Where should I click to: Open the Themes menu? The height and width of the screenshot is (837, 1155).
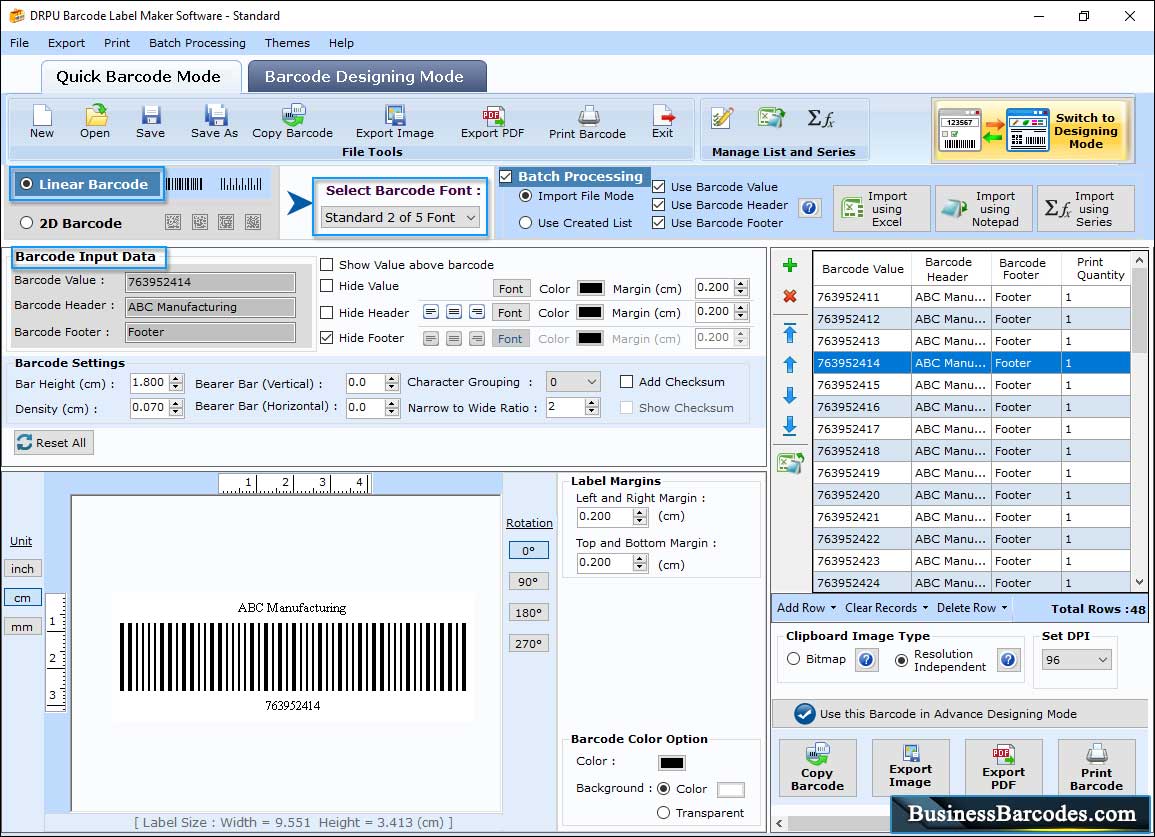tap(287, 43)
